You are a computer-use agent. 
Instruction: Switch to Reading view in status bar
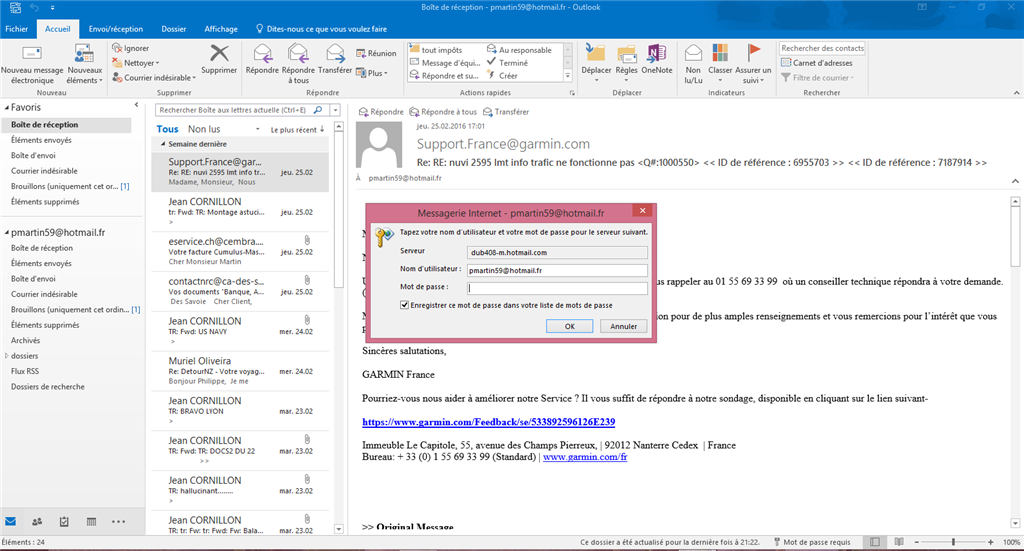click(x=899, y=542)
